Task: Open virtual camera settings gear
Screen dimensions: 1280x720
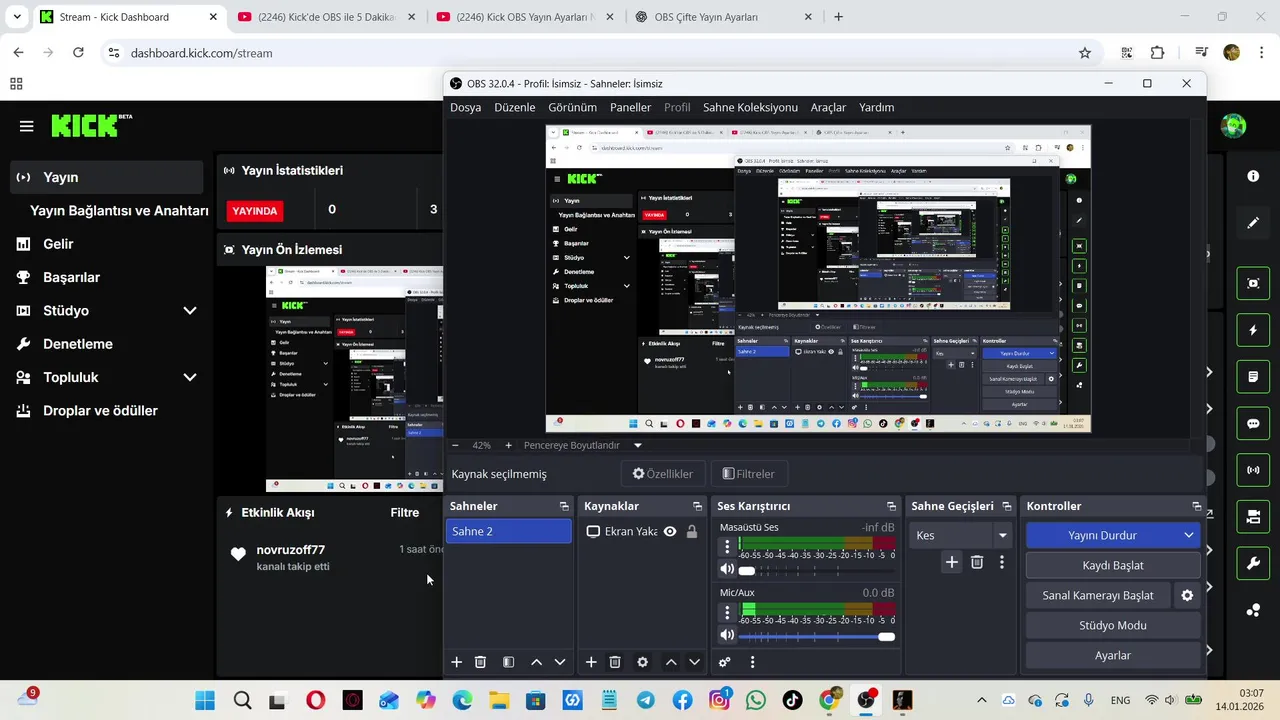Action: coord(1187,595)
